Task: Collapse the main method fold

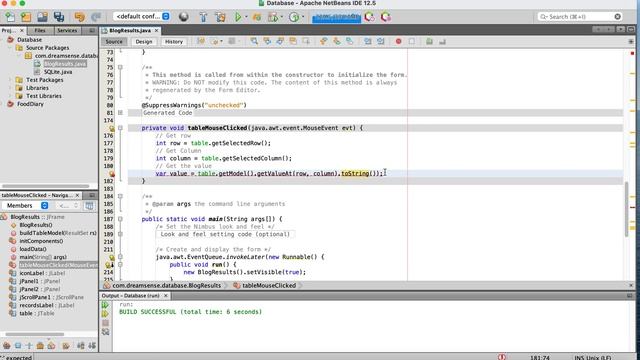Action: click(120, 219)
